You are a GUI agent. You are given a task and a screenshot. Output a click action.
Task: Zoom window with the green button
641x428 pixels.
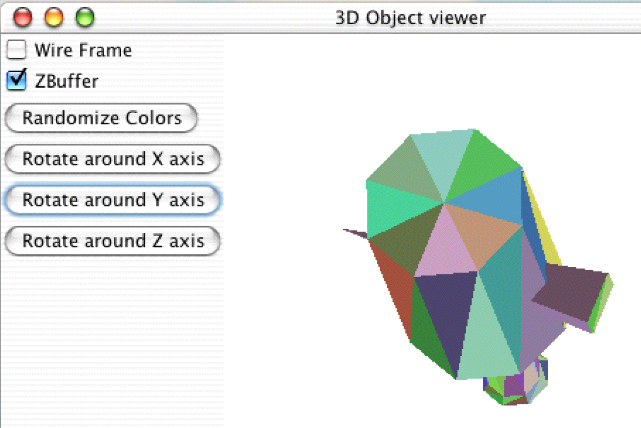click(85, 18)
